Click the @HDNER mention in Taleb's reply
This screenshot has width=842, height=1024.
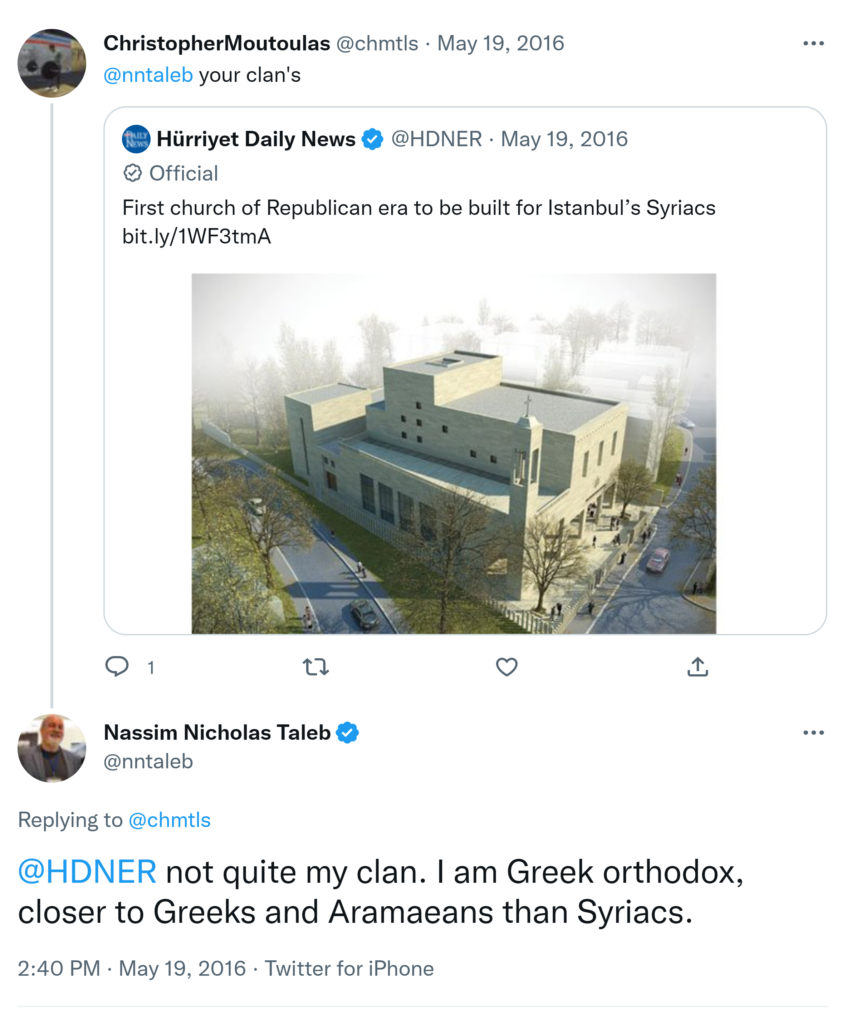87,872
